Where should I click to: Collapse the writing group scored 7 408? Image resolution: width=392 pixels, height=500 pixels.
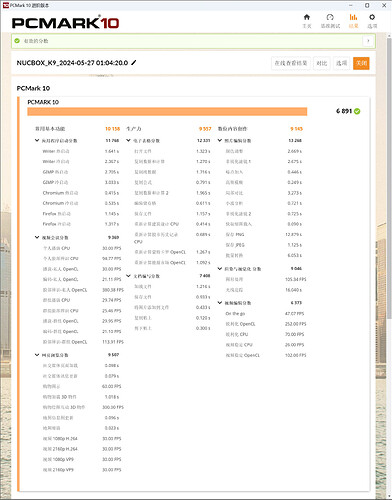coord(128,276)
